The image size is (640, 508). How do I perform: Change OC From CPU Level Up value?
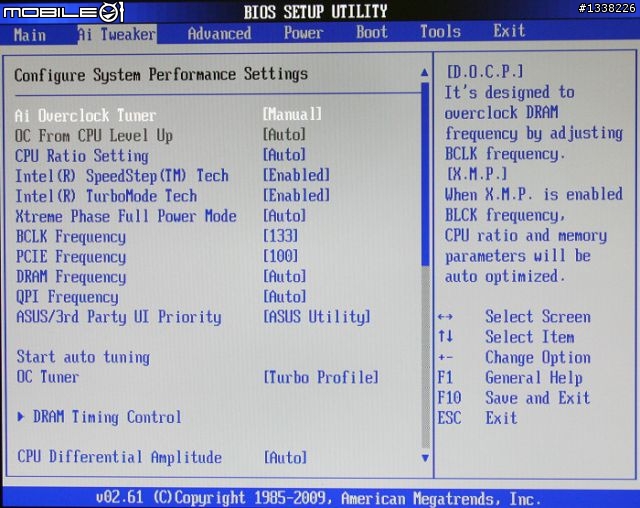tap(284, 134)
